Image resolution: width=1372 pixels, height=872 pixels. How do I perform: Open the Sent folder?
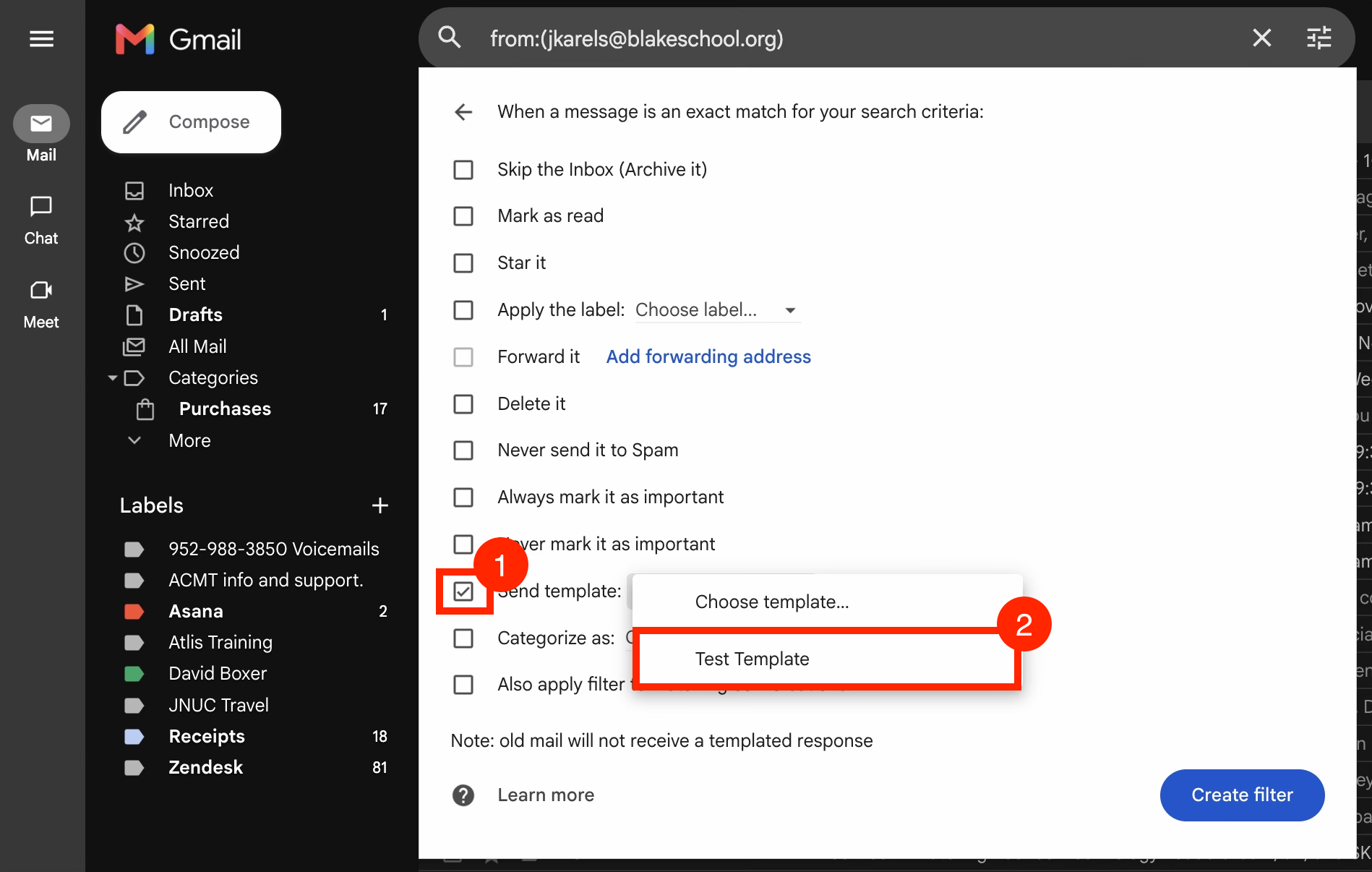click(186, 283)
